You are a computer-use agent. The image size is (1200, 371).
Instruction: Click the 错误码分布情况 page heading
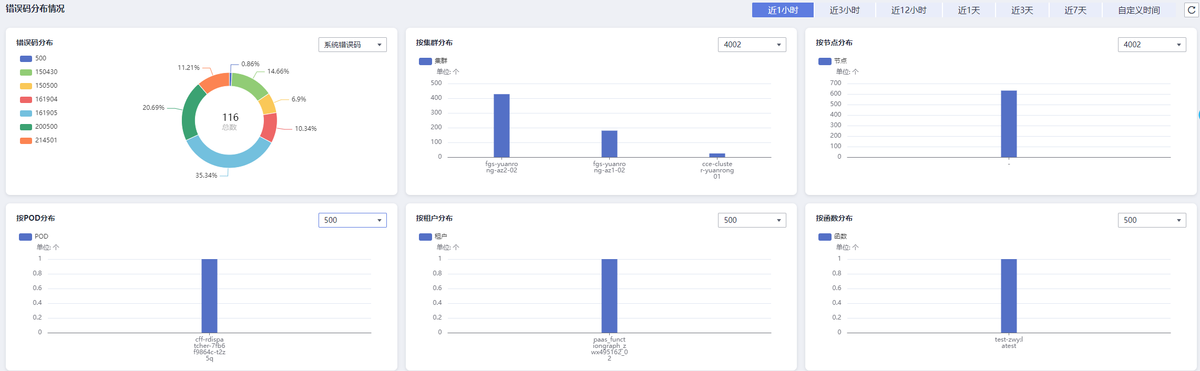pyautogui.click(x=35, y=8)
